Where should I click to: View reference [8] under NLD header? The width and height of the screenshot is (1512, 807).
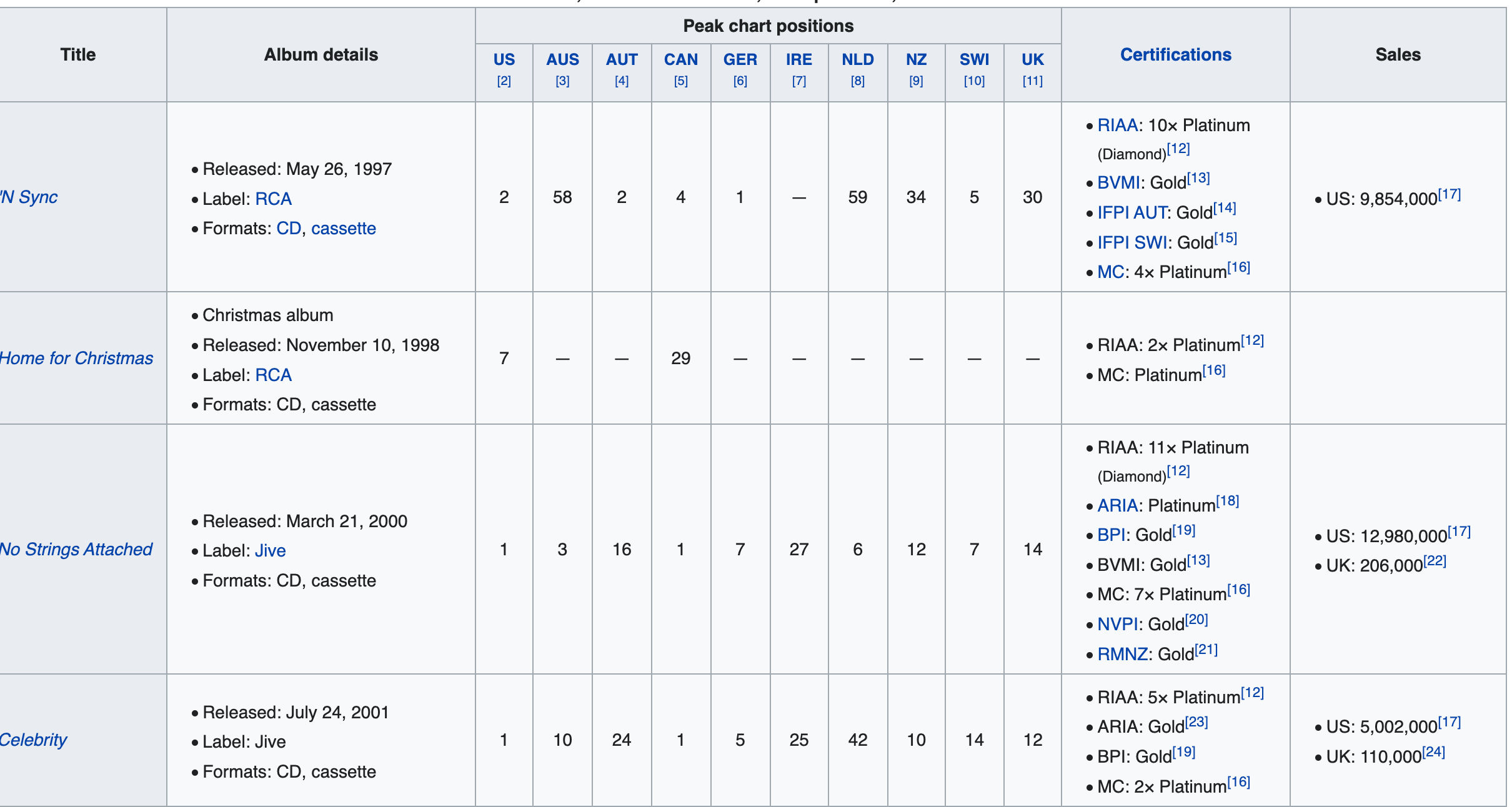pyautogui.click(x=858, y=81)
